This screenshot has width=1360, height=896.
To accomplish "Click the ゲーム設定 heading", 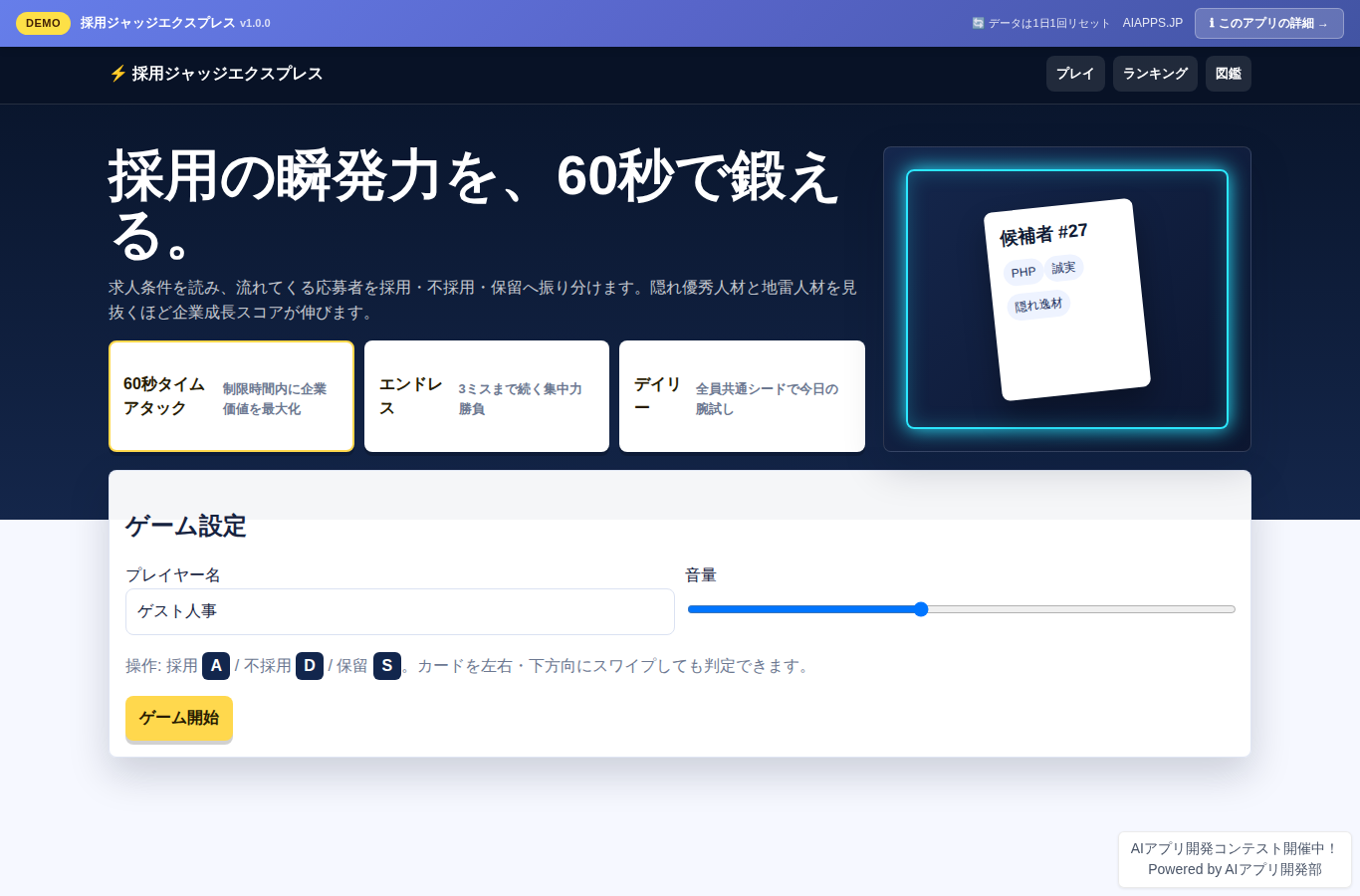I will click(x=186, y=526).
